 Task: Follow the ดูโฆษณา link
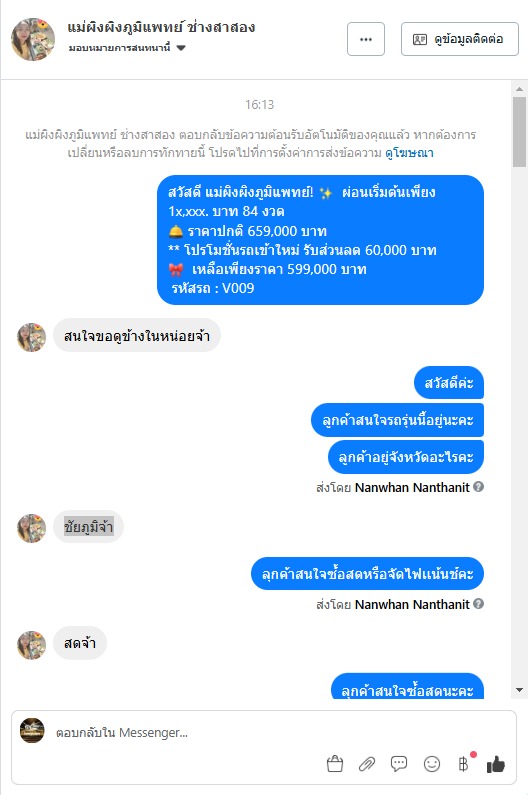pyautogui.click(x=409, y=153)
